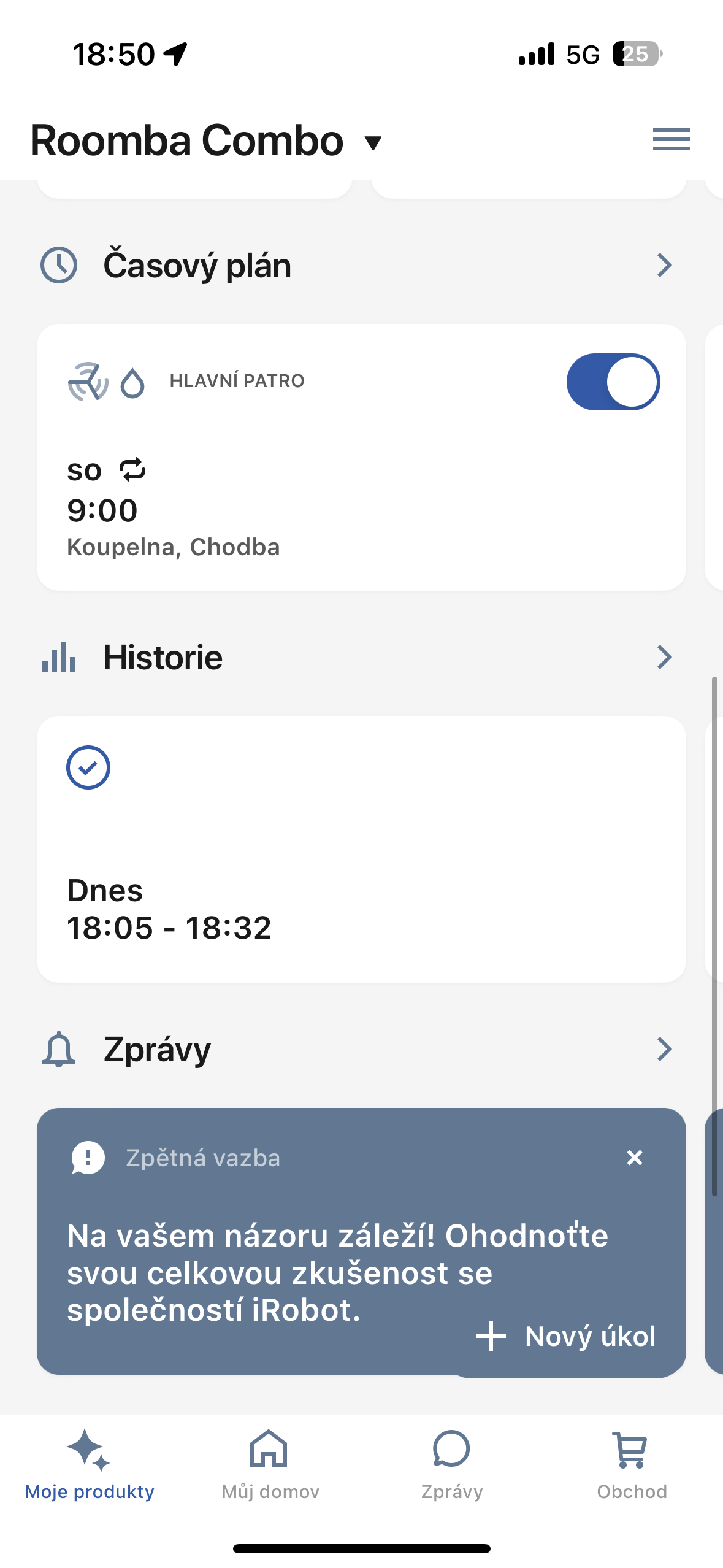Image resolution: width=723 pixels, height=1568 pixels.
Task: Tap the completed checkmark icon in Historie card
Action: pos(88,767)
